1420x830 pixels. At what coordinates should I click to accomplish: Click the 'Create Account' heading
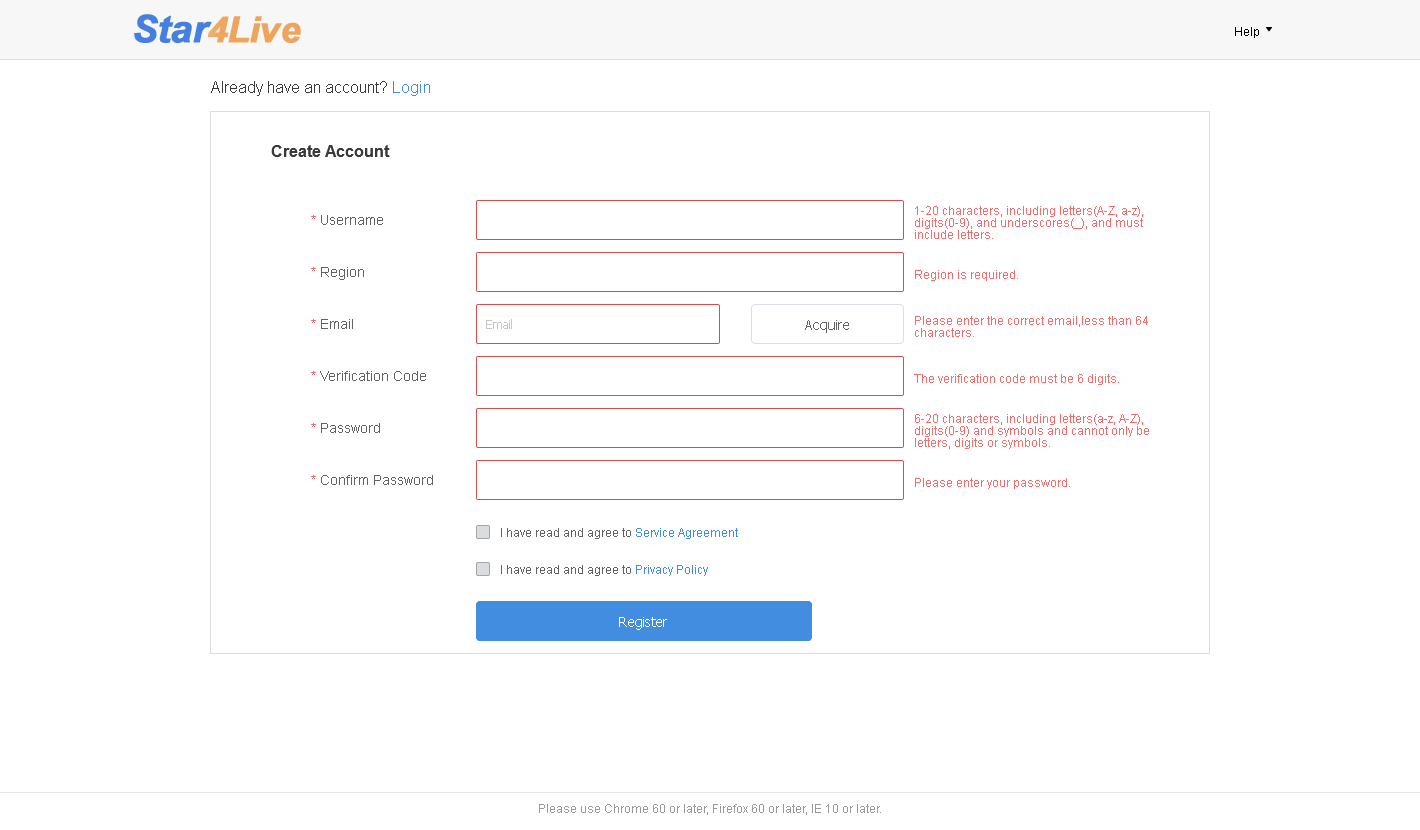click(x=330, y=151)
